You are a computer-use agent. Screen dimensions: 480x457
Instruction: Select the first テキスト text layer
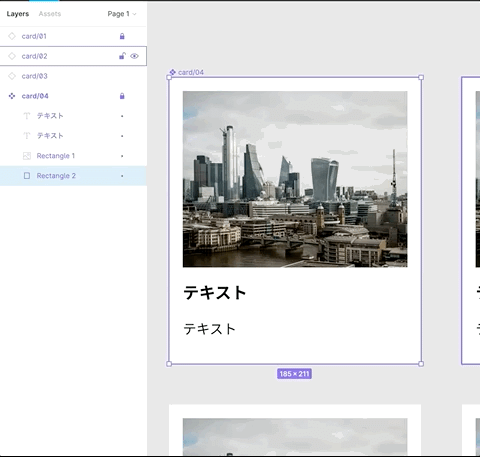[x=73, y=116]
